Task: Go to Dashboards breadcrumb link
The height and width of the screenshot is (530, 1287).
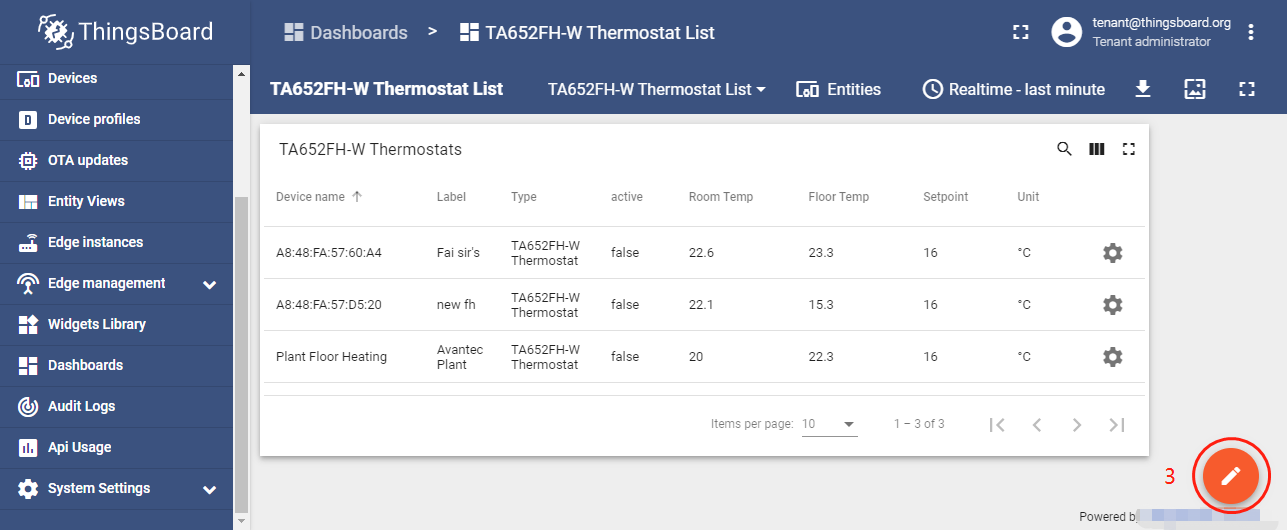Action: point(346,32)
